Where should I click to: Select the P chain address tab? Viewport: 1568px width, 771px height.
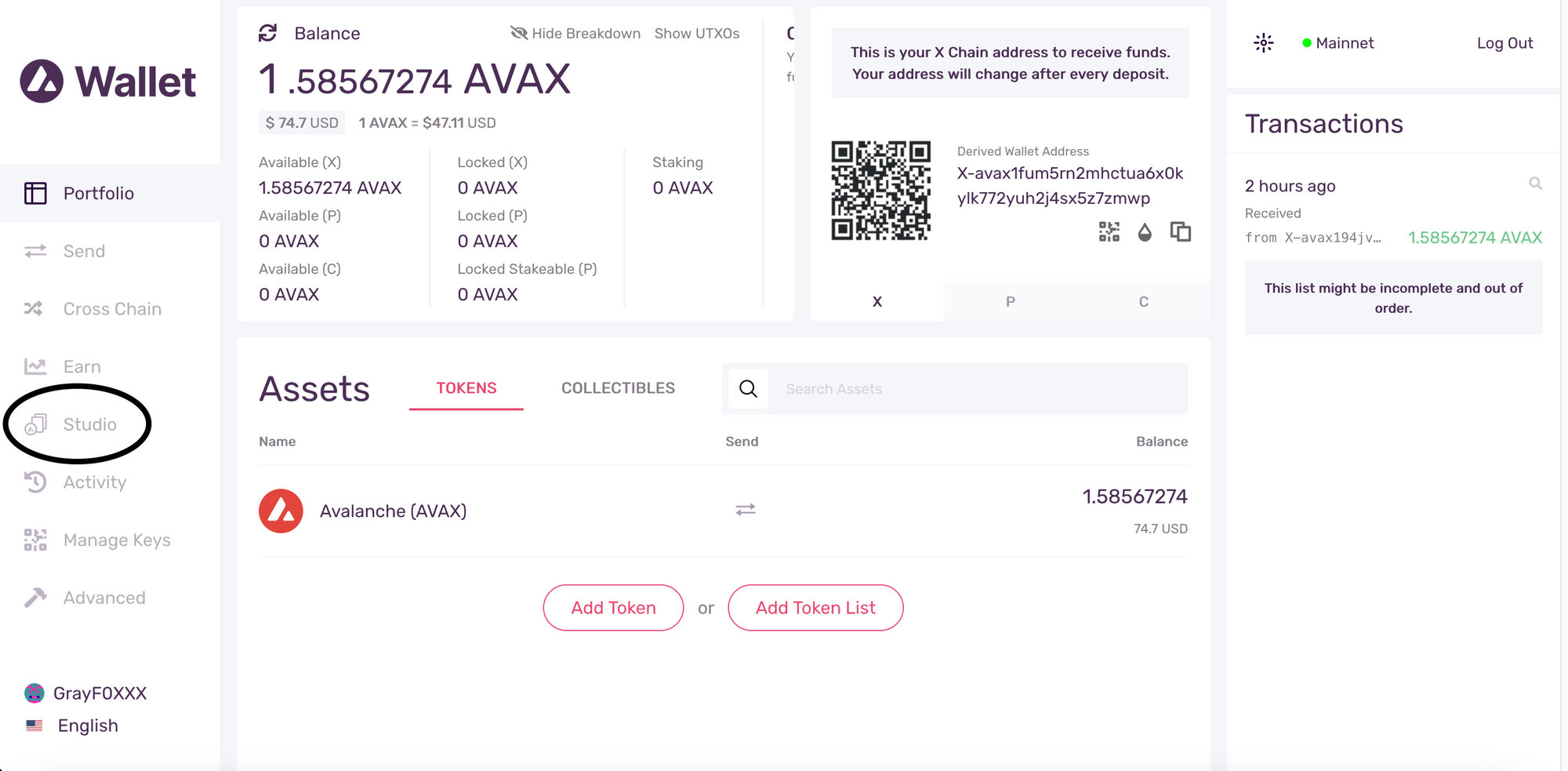[x=1011, y=301]
